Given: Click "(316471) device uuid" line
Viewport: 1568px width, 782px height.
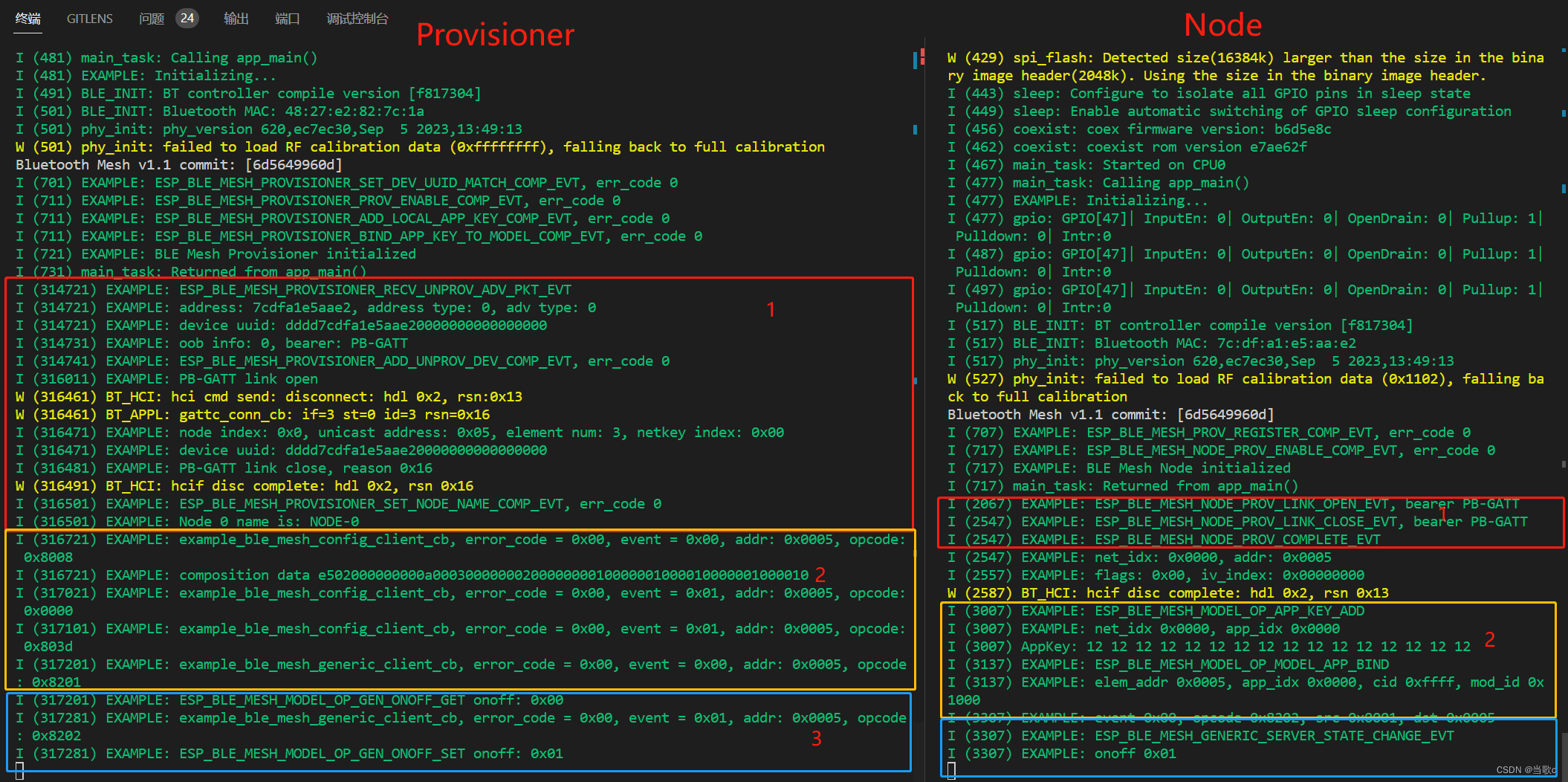Looking at the screenshot, I should coord(282,450).
